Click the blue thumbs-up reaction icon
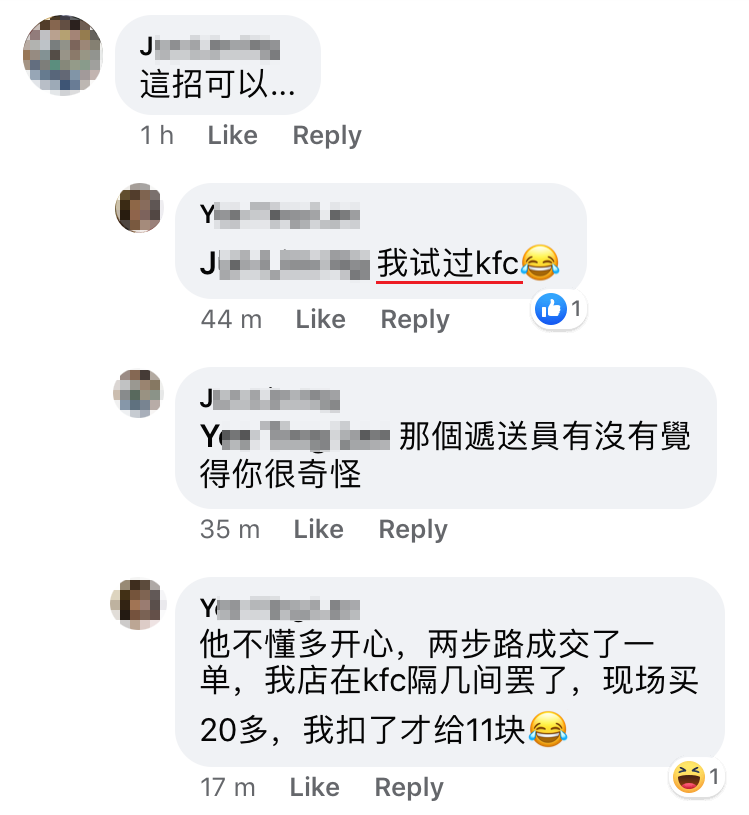This screenshot has width=749, height=815. (550, 309)
